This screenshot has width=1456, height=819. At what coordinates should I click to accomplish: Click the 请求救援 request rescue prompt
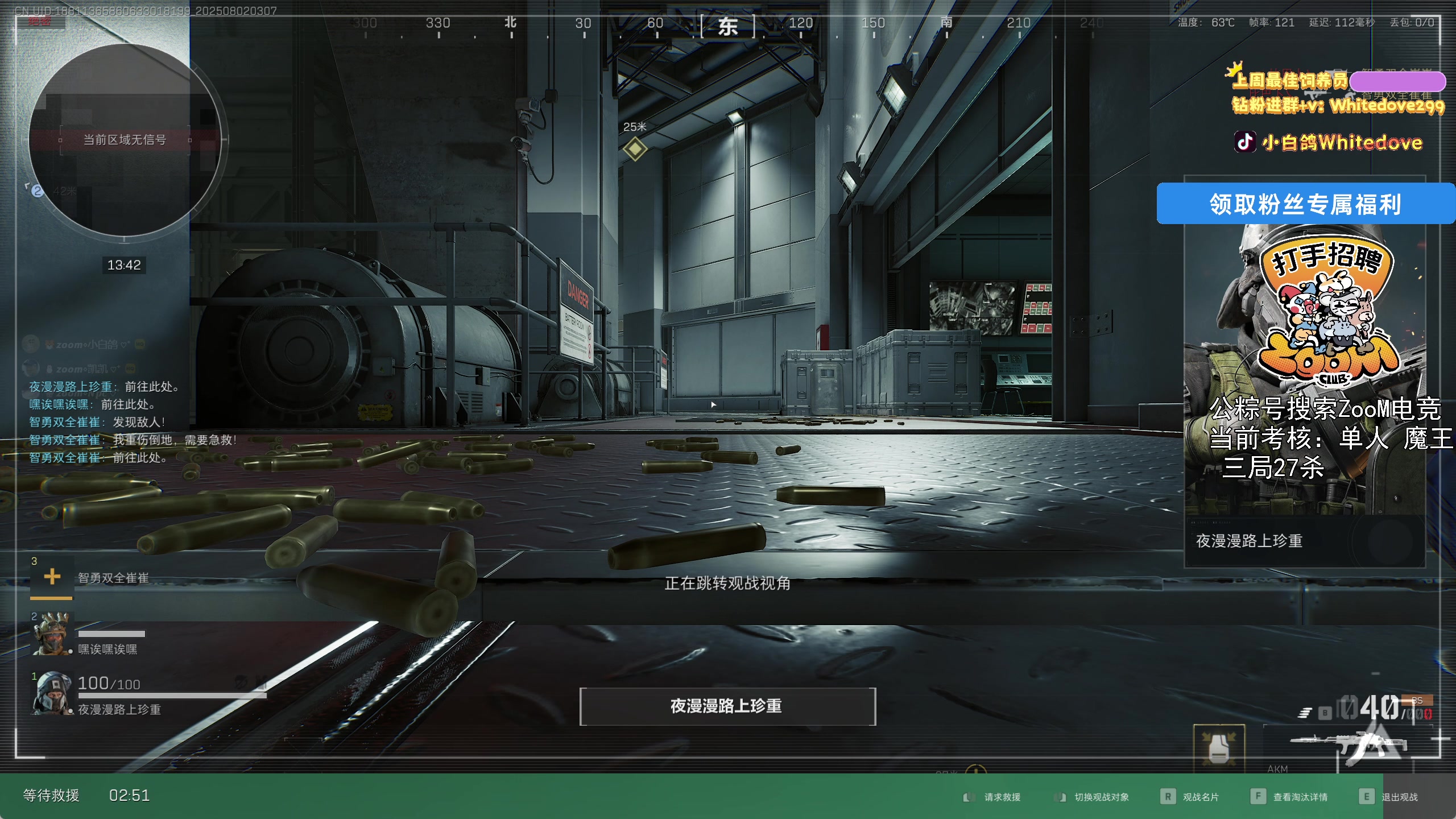[1002, 797]
